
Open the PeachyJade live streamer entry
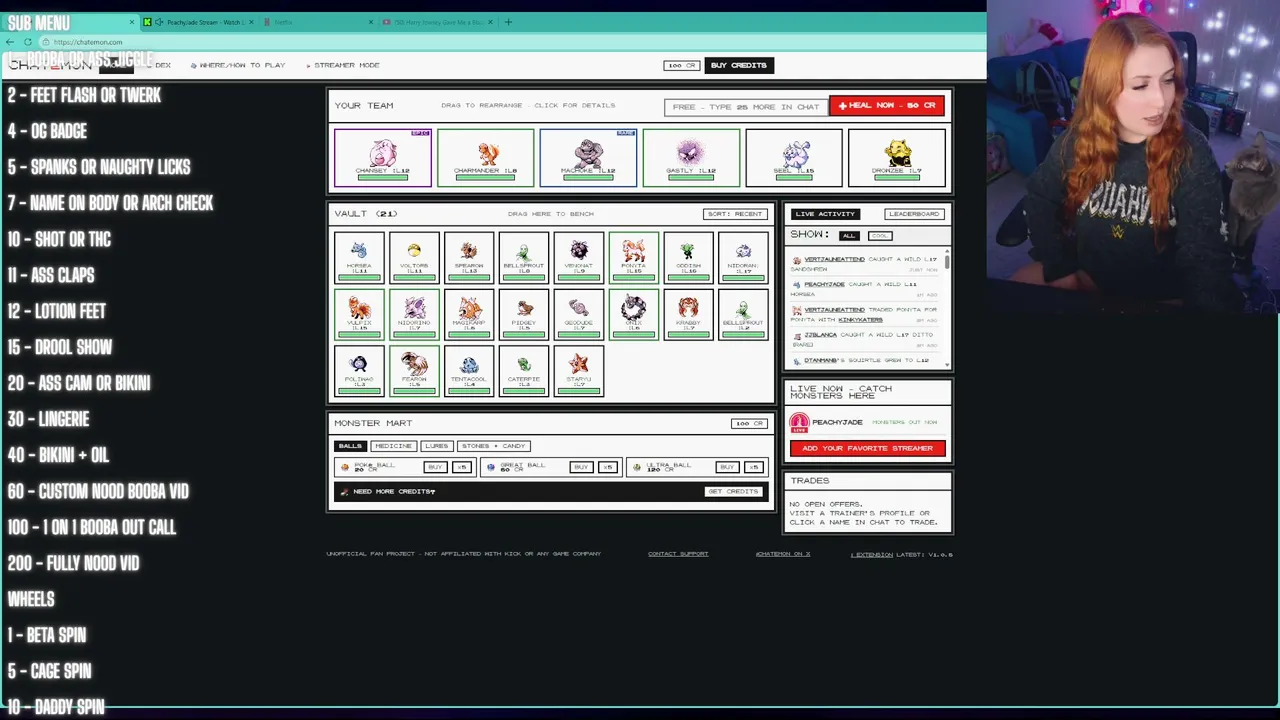coord(867,422)
